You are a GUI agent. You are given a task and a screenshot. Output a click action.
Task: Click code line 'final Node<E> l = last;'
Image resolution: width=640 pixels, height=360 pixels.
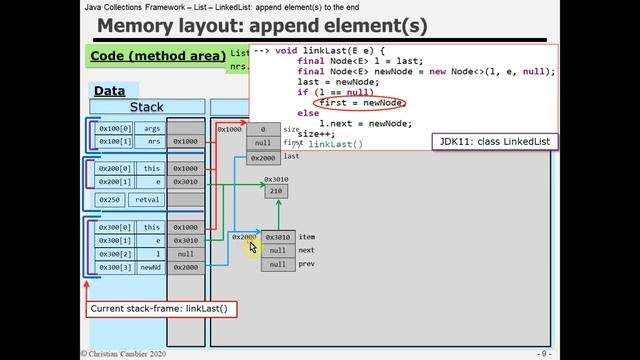pyautogui.click(x=360, y=61)
